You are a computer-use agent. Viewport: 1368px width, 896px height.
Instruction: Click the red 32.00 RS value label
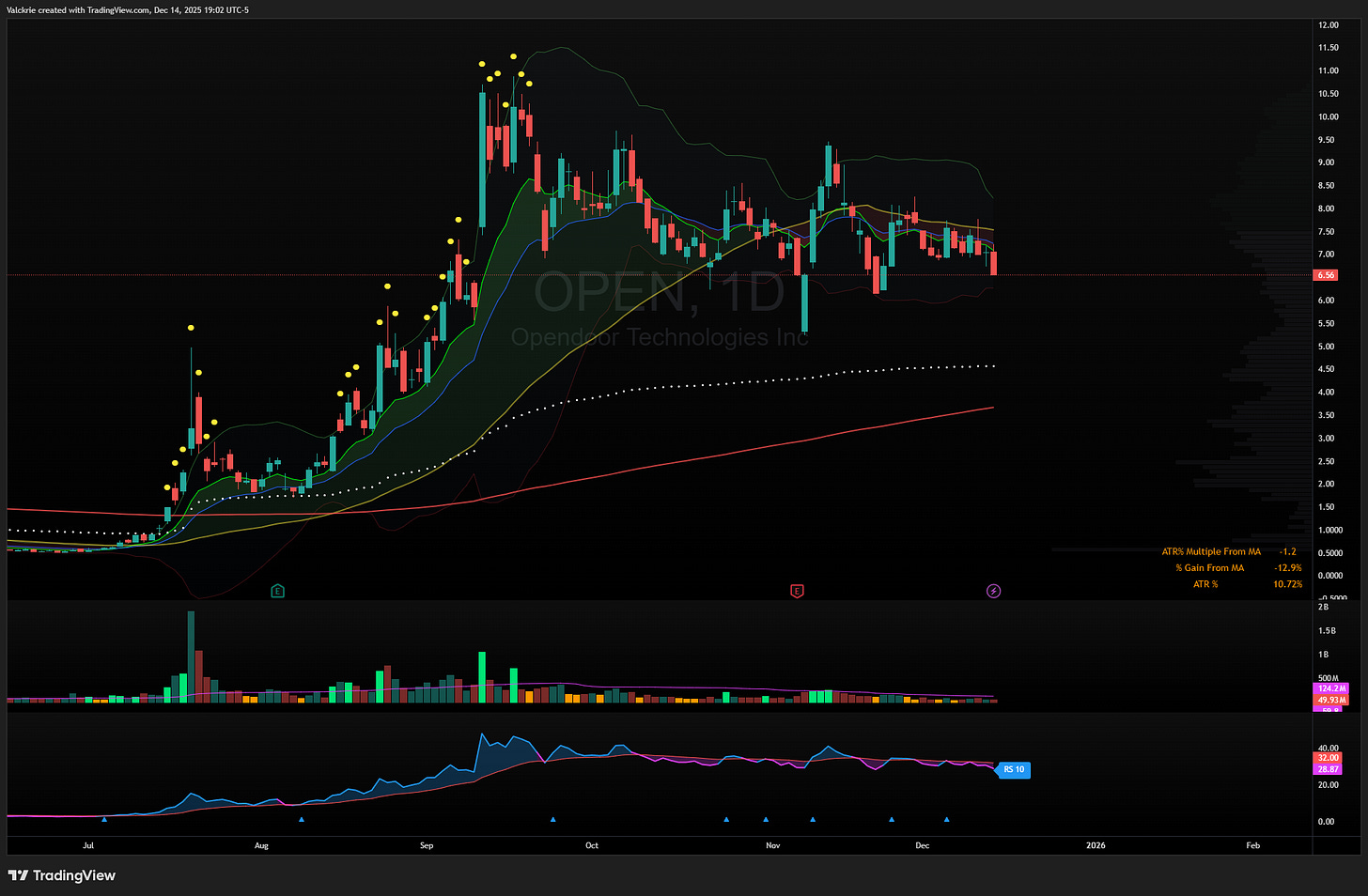1328,757
